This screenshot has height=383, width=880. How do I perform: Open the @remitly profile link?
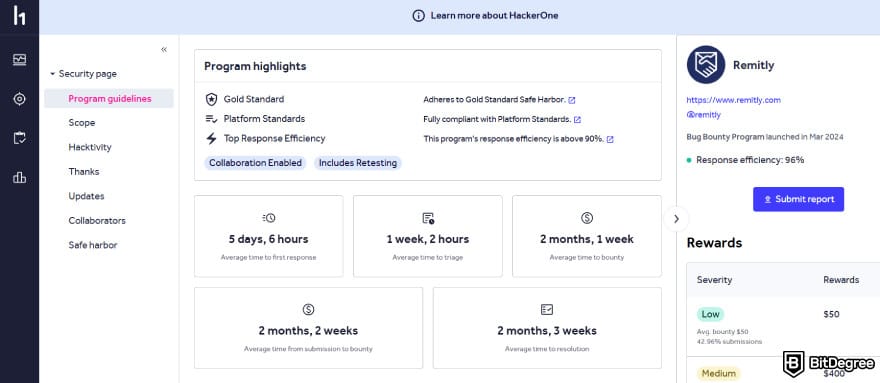click(704, 115)
